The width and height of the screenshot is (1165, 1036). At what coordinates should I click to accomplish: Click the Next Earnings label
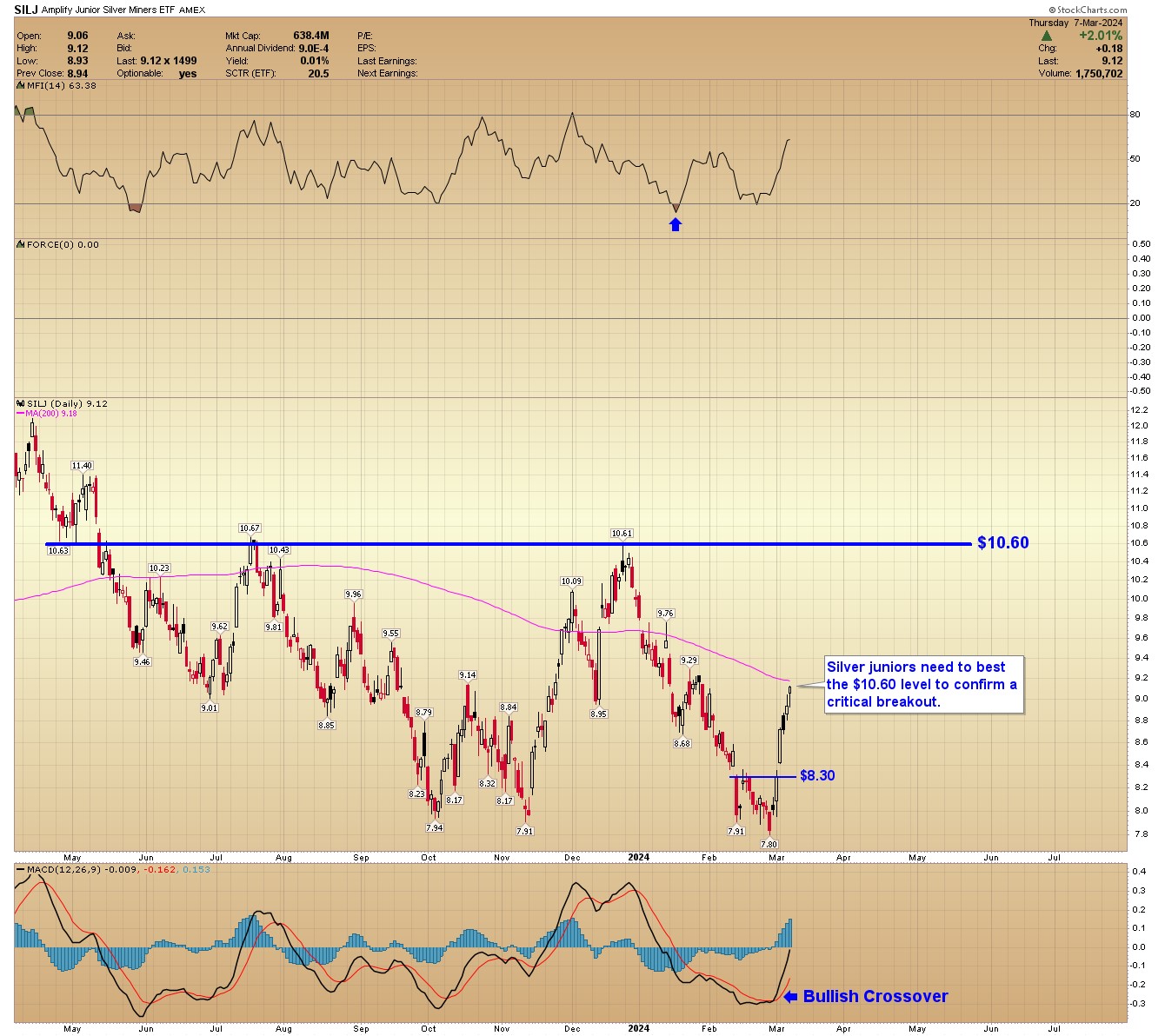(x=387, y=74)
